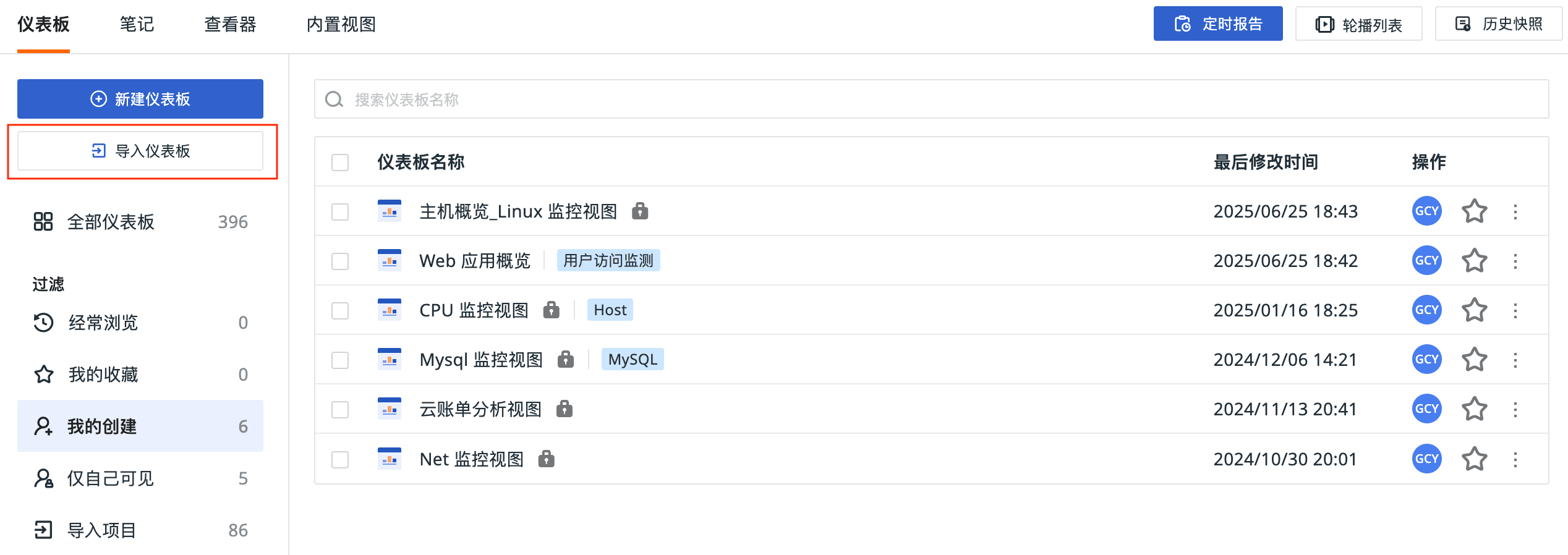Image resolution: width=1568 pixels, height=555 pixels.
Task: Tick checkbox for Web 应用概览
Action: click(340, 261)
